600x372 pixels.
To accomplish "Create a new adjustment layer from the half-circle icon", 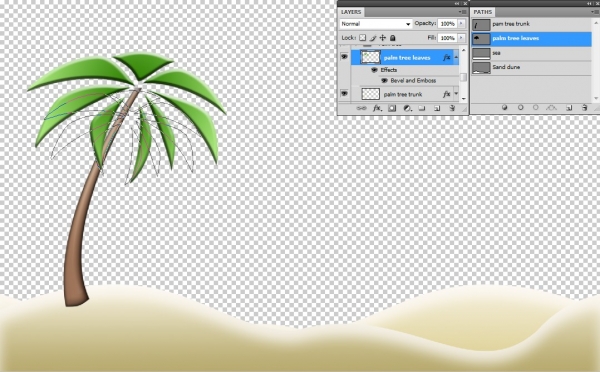I will coord(407,108).
